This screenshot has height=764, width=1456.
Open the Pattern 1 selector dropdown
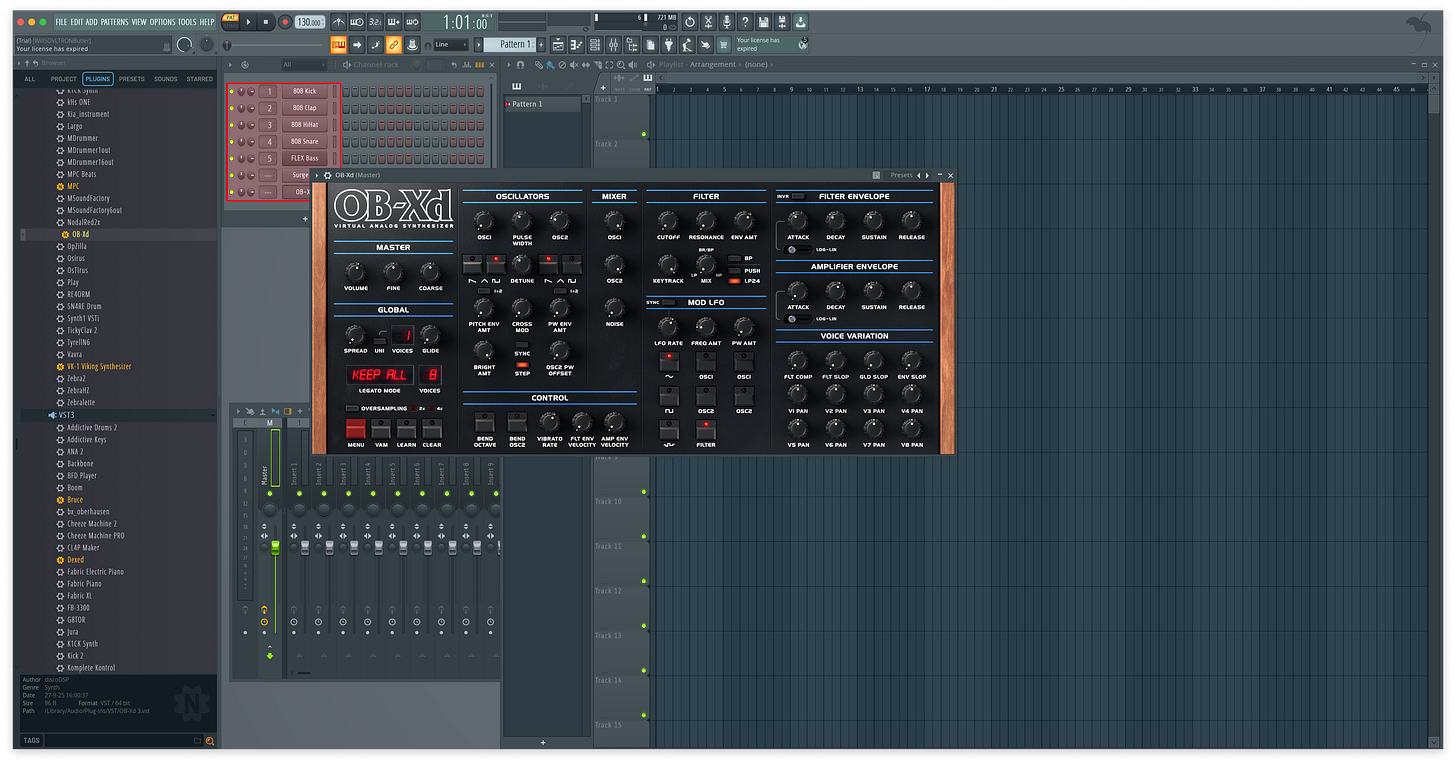511,44
